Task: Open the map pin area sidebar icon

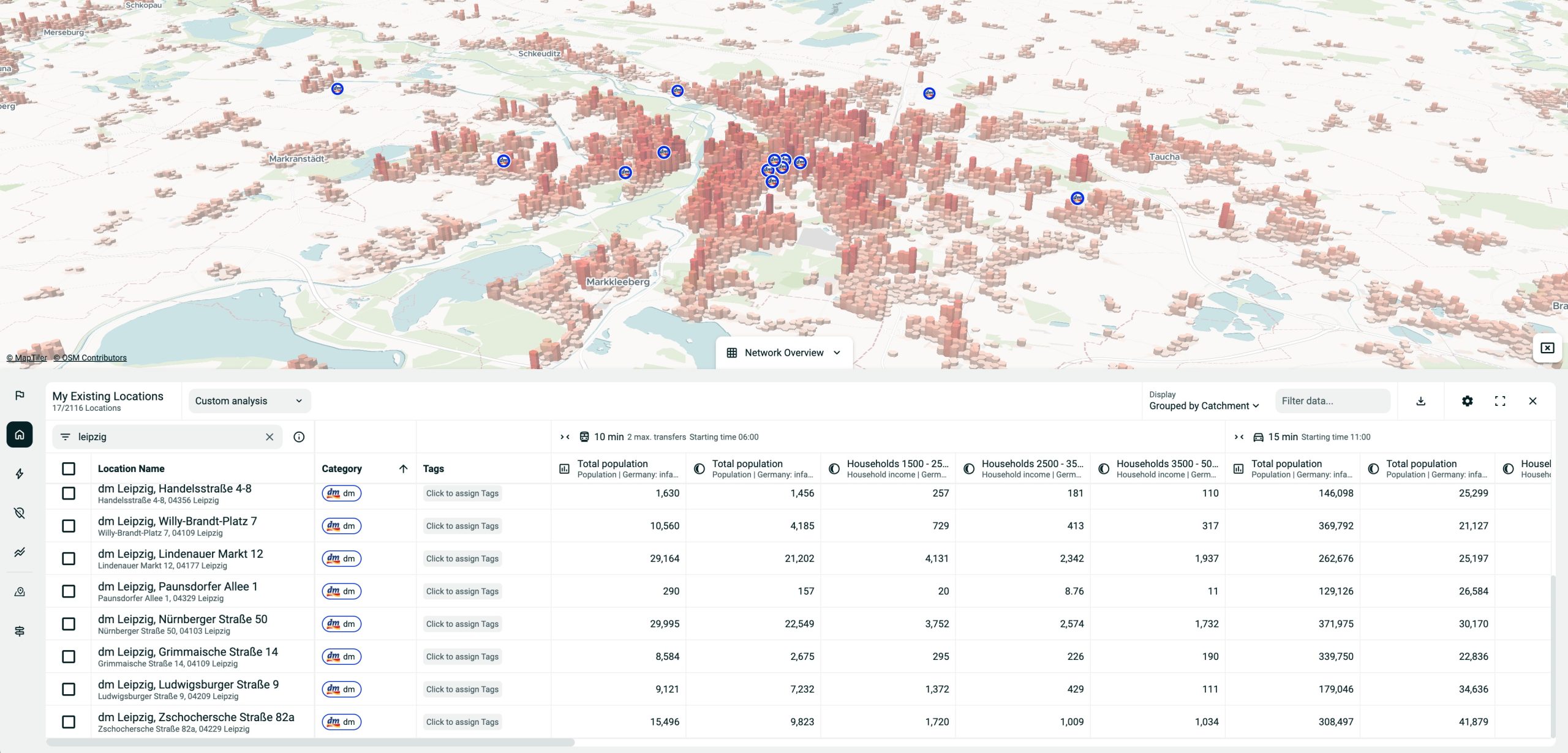Action: tap(20, 592)
